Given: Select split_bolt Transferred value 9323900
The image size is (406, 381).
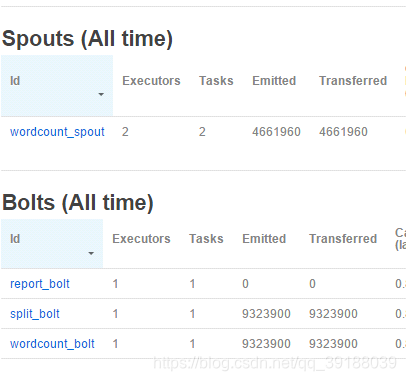Looking at the screenshot, I should [x=333, y=314].
